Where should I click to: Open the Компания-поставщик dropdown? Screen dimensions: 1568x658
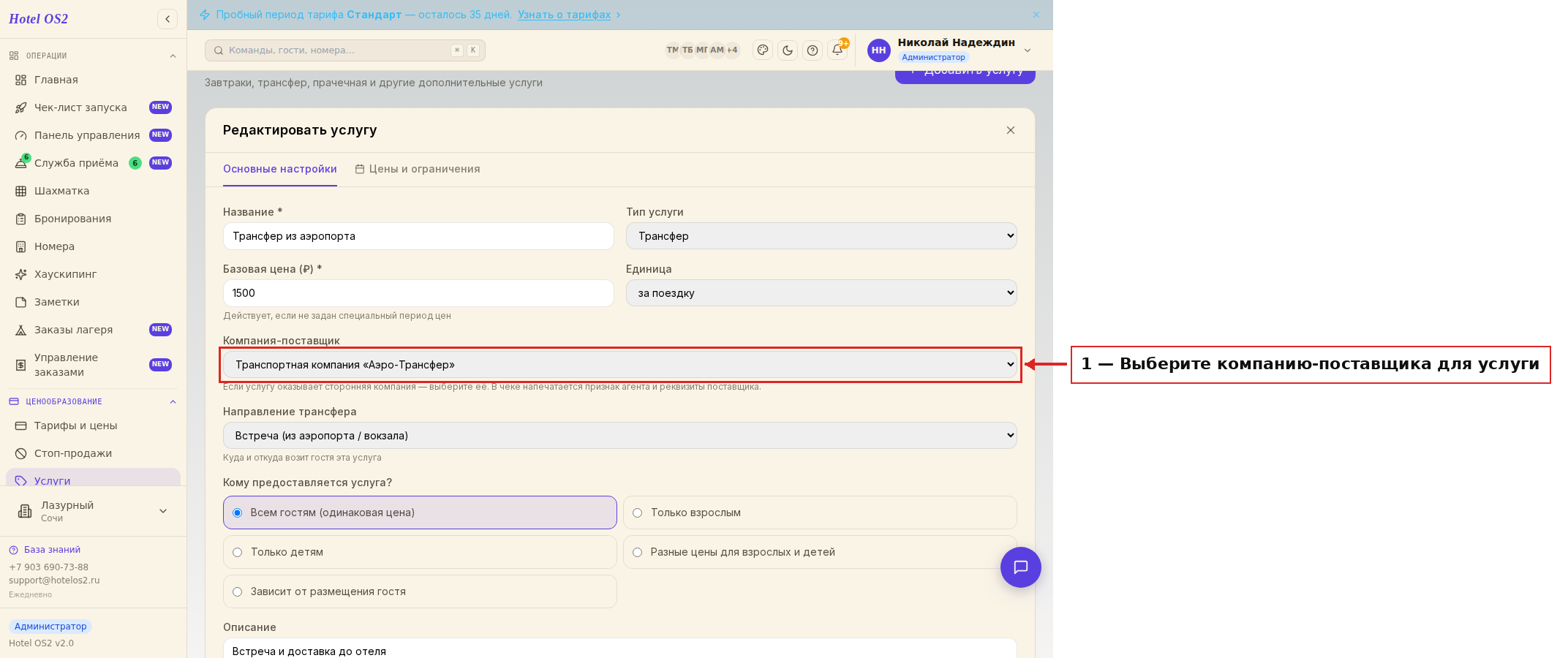pos(620,364)
